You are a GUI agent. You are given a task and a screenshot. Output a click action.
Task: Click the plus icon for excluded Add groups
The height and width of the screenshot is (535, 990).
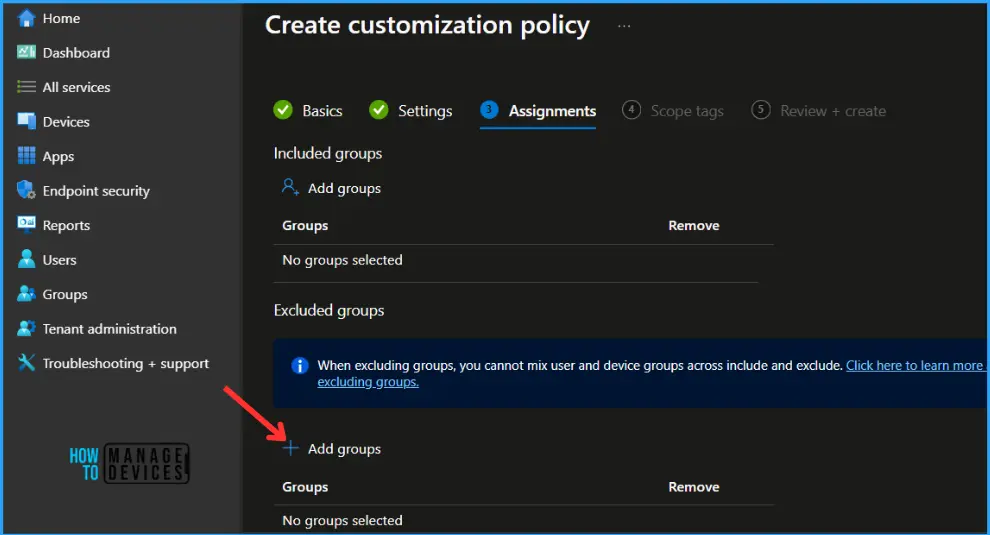tap(290, 448)
